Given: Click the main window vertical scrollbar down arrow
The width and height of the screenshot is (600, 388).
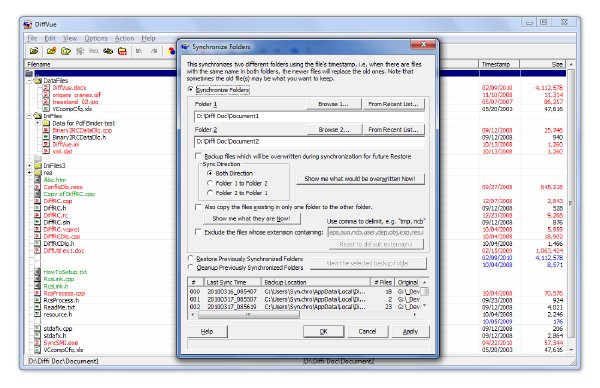Looking at the screenshot, I should (571, 350).
